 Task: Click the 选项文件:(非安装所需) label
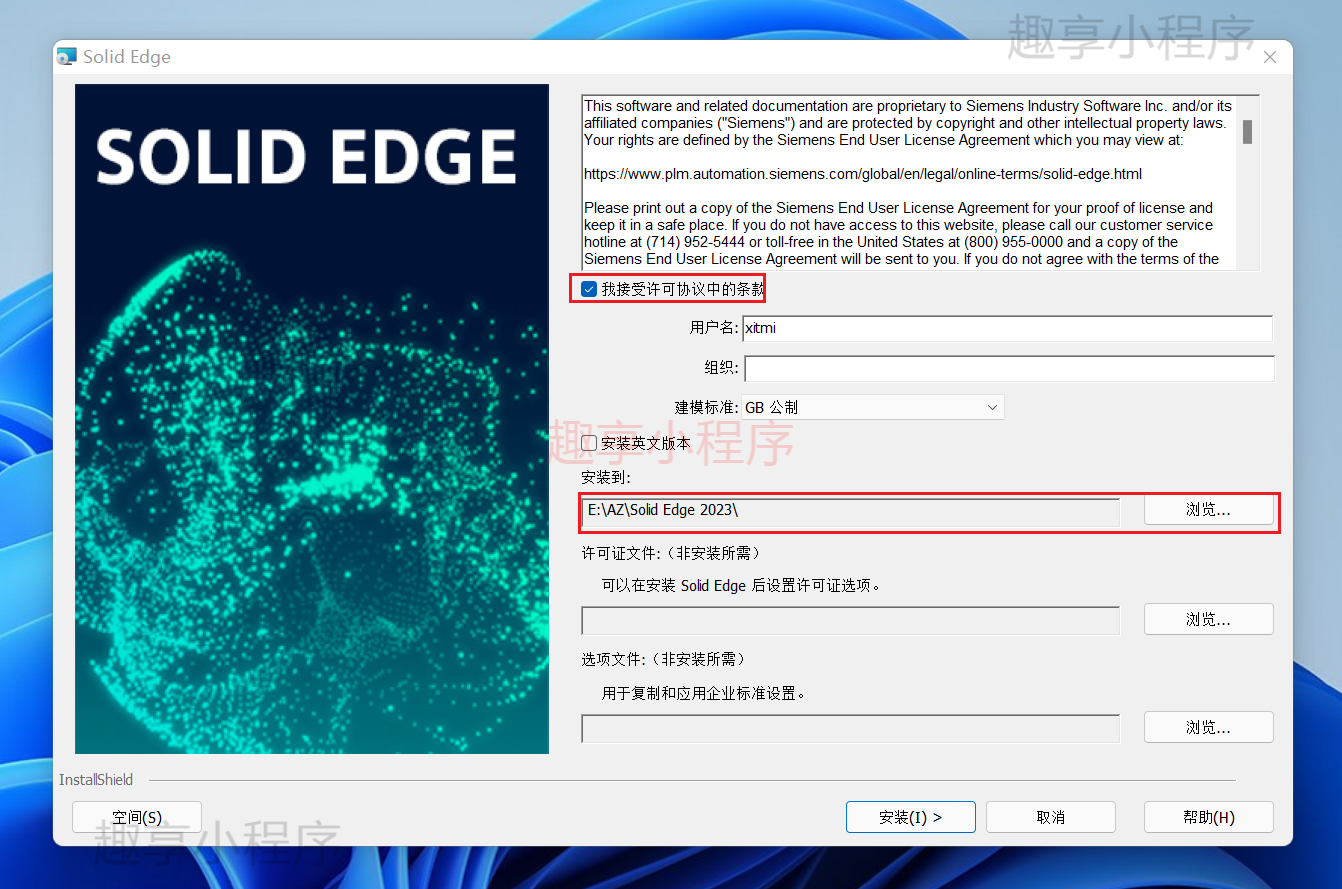pos(666,659)
